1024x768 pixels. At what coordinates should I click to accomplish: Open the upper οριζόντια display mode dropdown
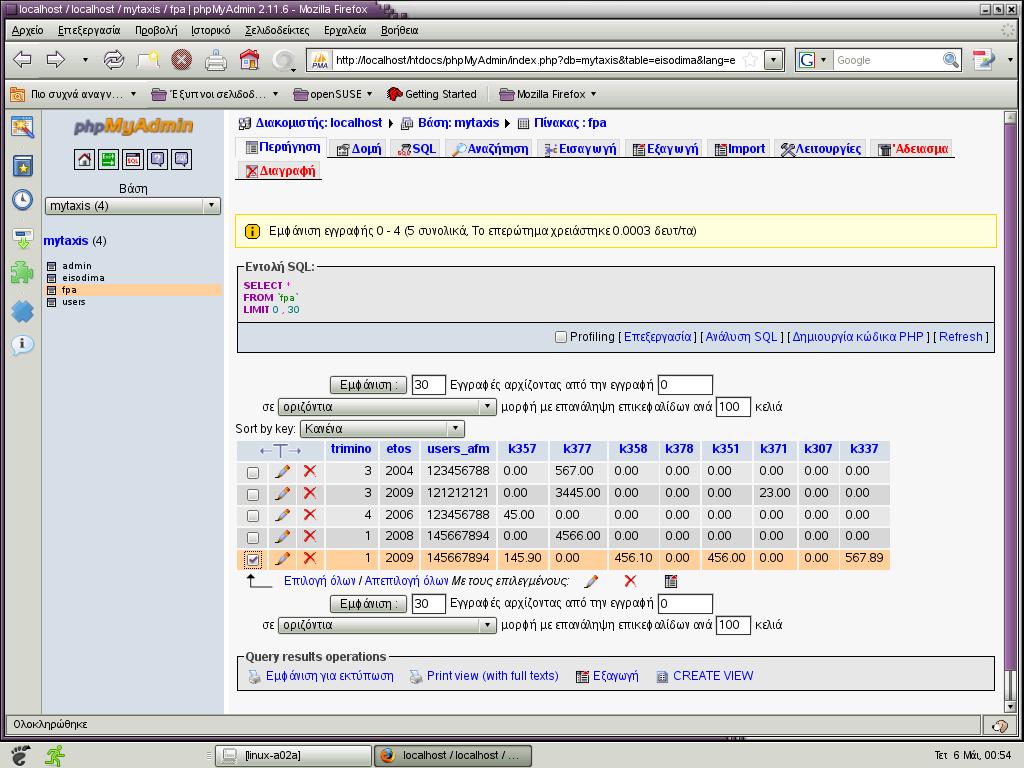click(387, 407)
